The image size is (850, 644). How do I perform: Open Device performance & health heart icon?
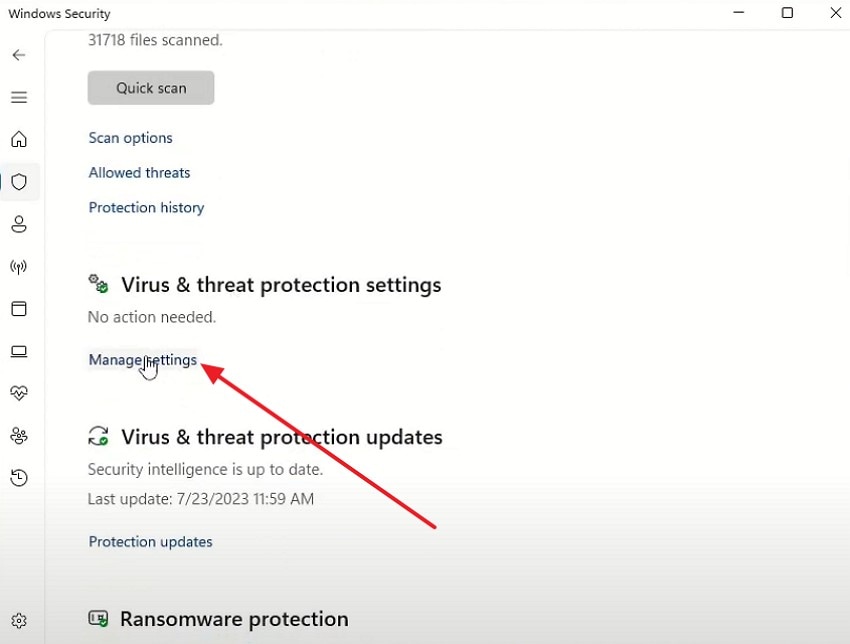19,394
